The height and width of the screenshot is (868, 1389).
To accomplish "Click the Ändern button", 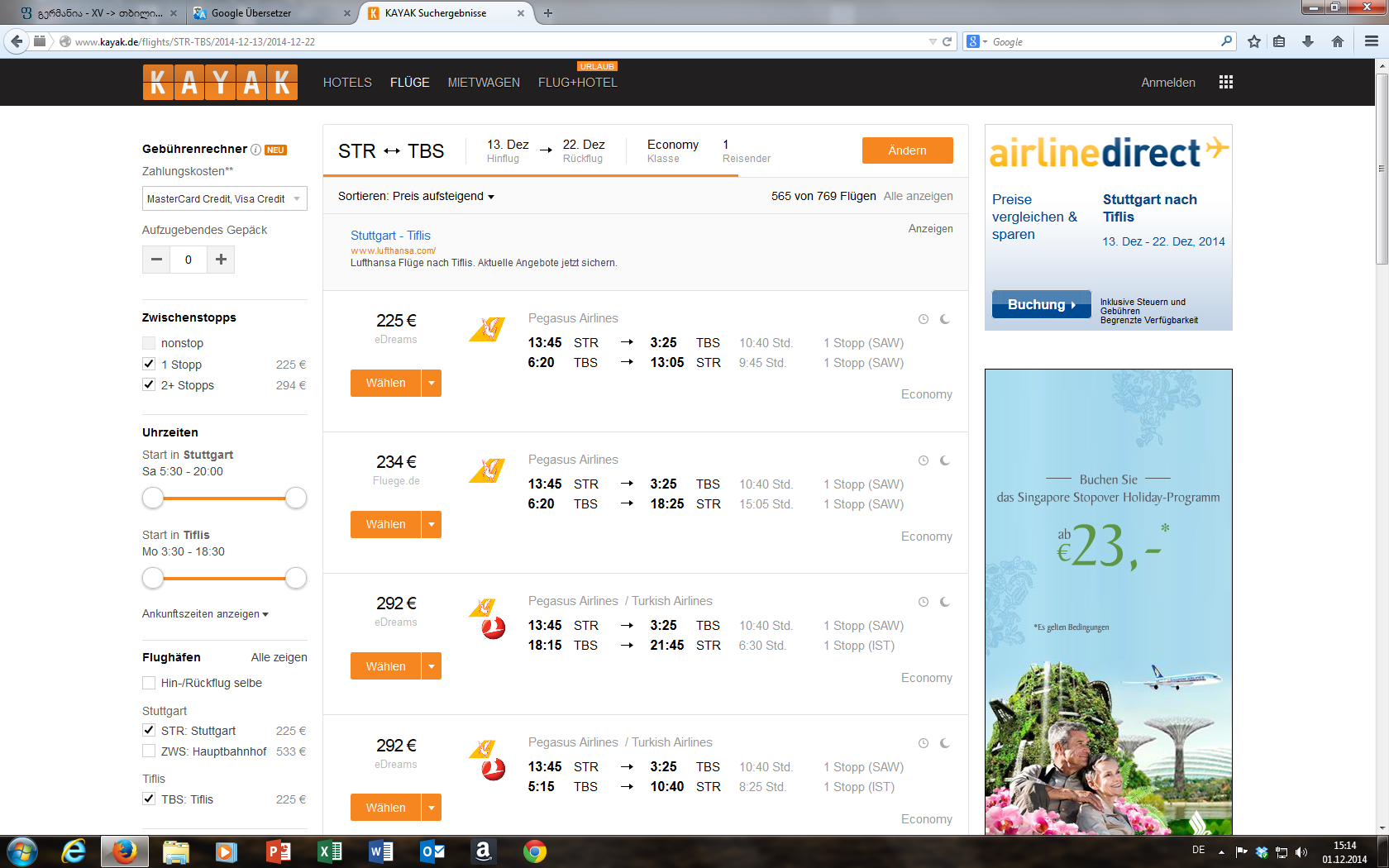I will point(907,150).
